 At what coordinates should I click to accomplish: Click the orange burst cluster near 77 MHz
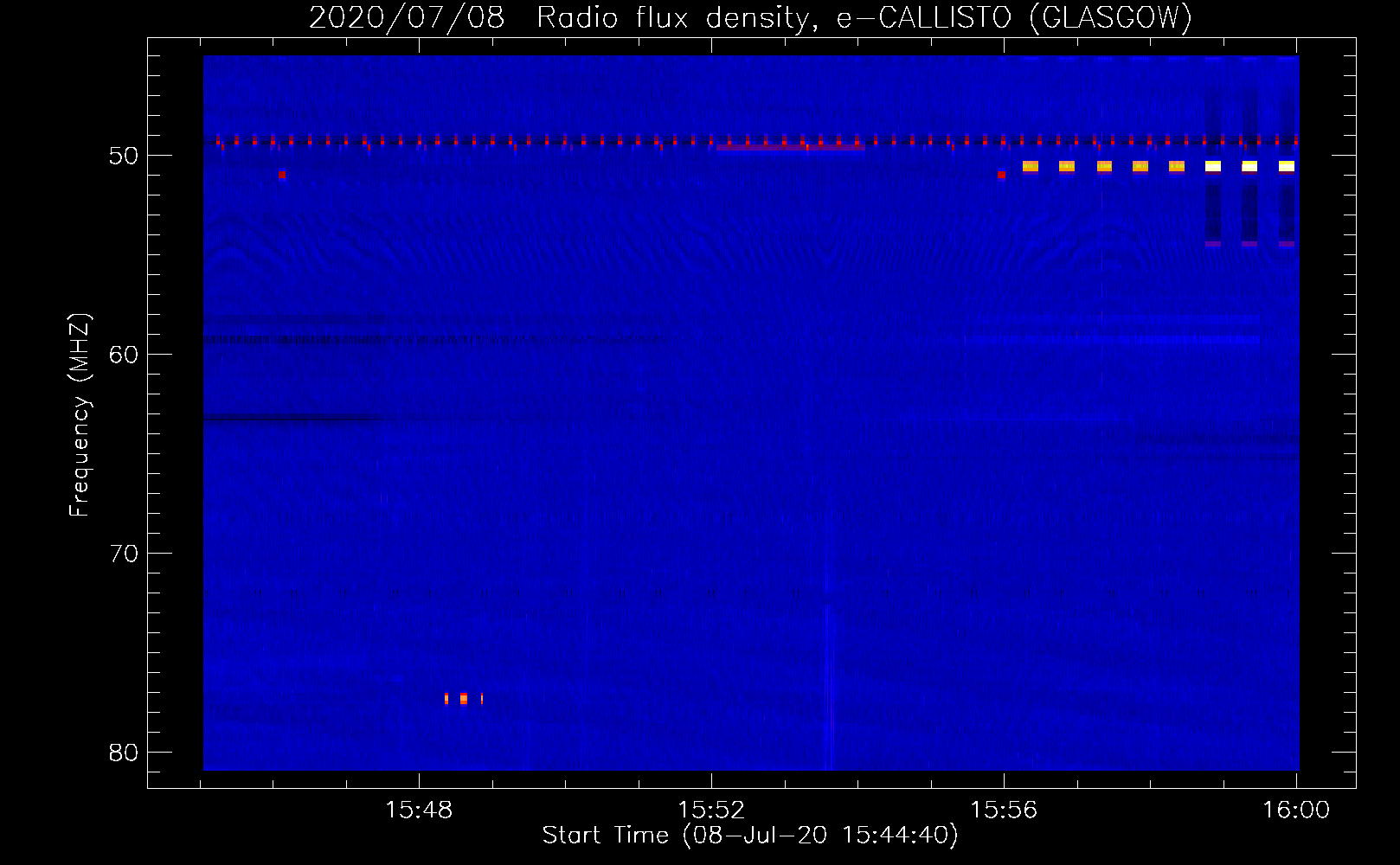[464, 699]
